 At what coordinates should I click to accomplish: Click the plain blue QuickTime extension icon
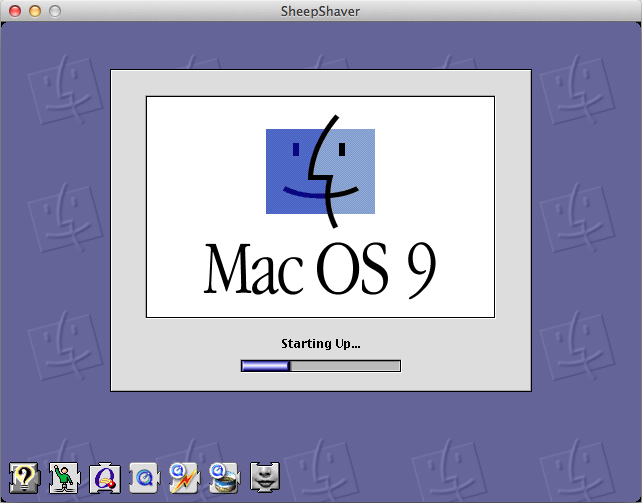[x=145, y=476]
